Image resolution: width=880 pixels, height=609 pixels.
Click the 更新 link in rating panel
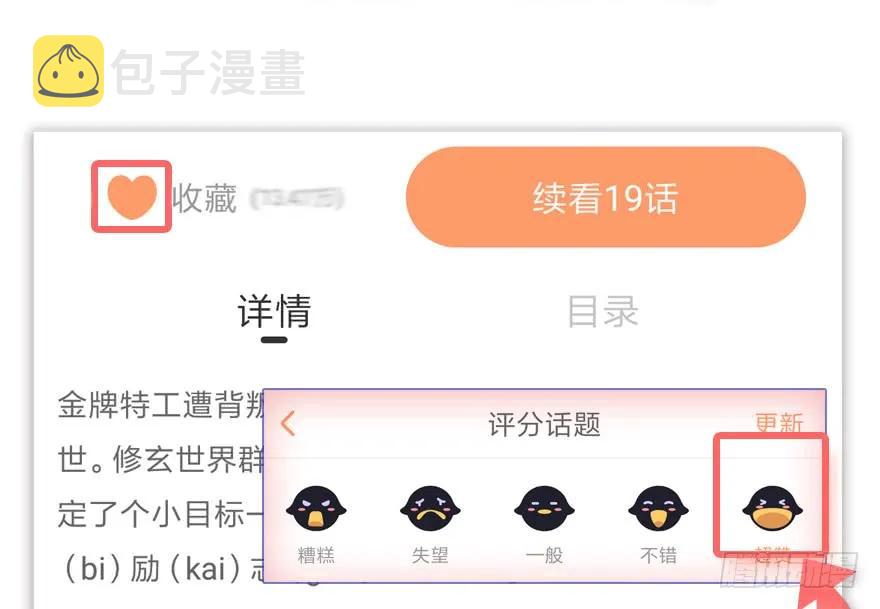click(779, 423)
